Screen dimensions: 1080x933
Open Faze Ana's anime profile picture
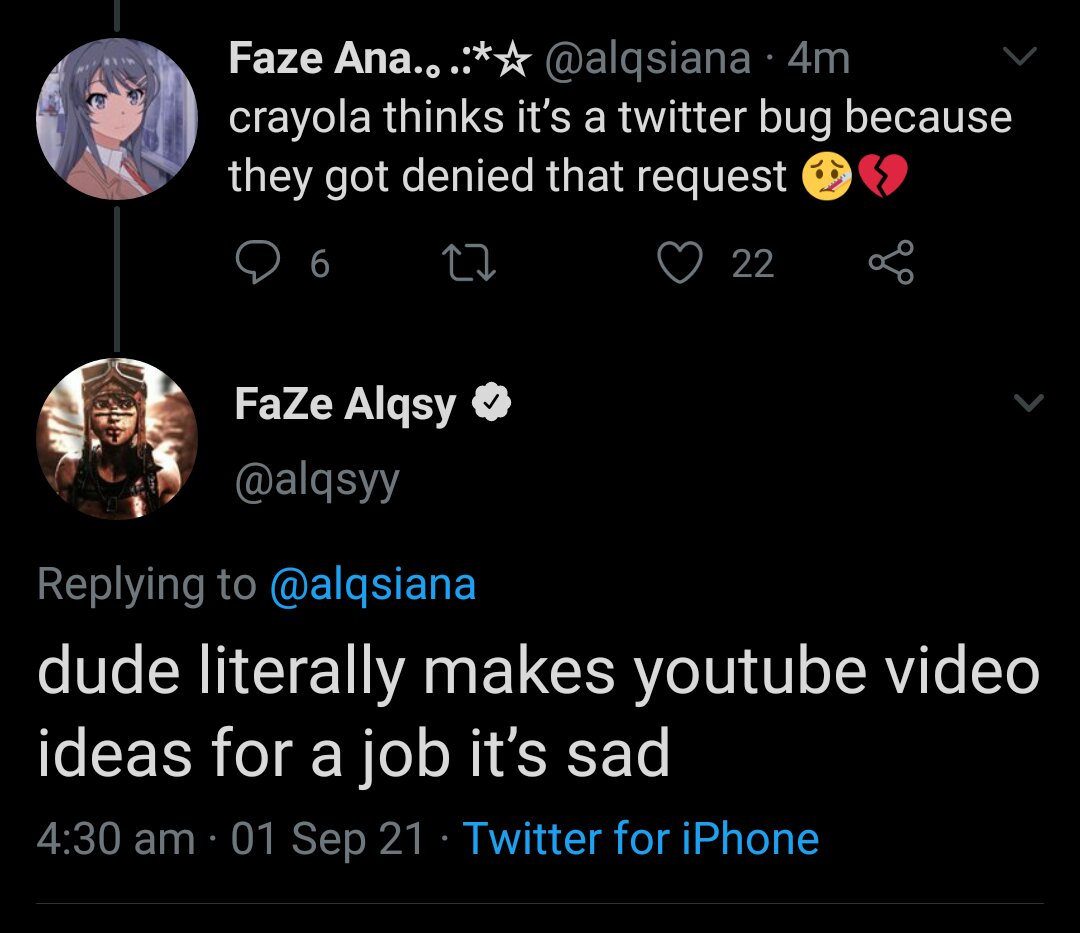point(117,119)
